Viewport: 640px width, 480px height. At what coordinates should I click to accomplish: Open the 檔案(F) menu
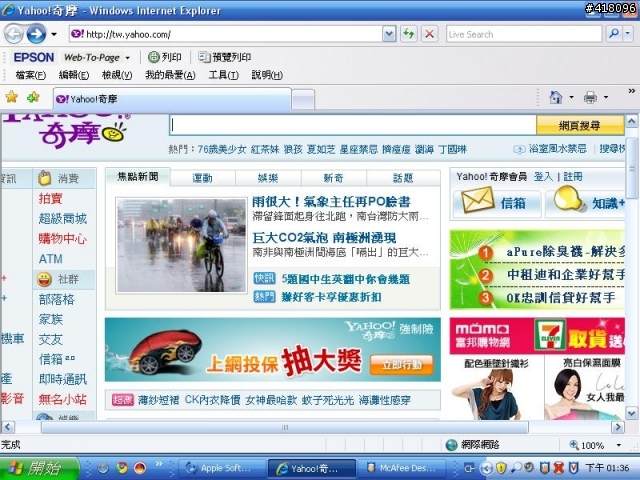[x=31, y=75]
